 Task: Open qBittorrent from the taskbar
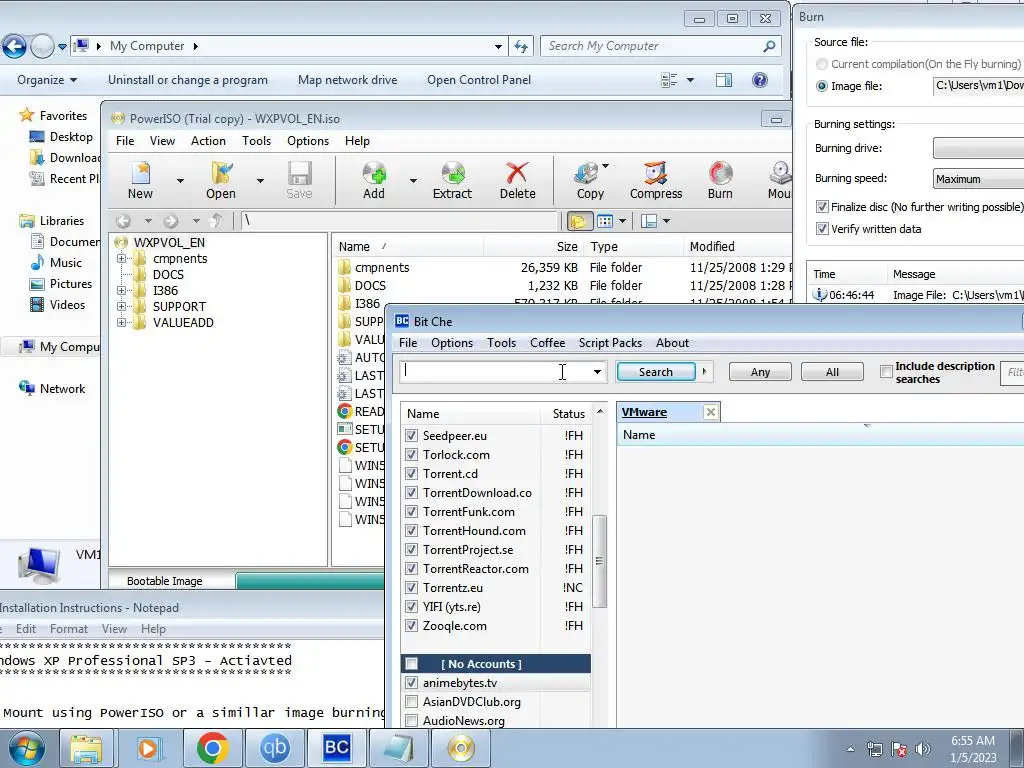pyautogui.click(x=274, y=748)
